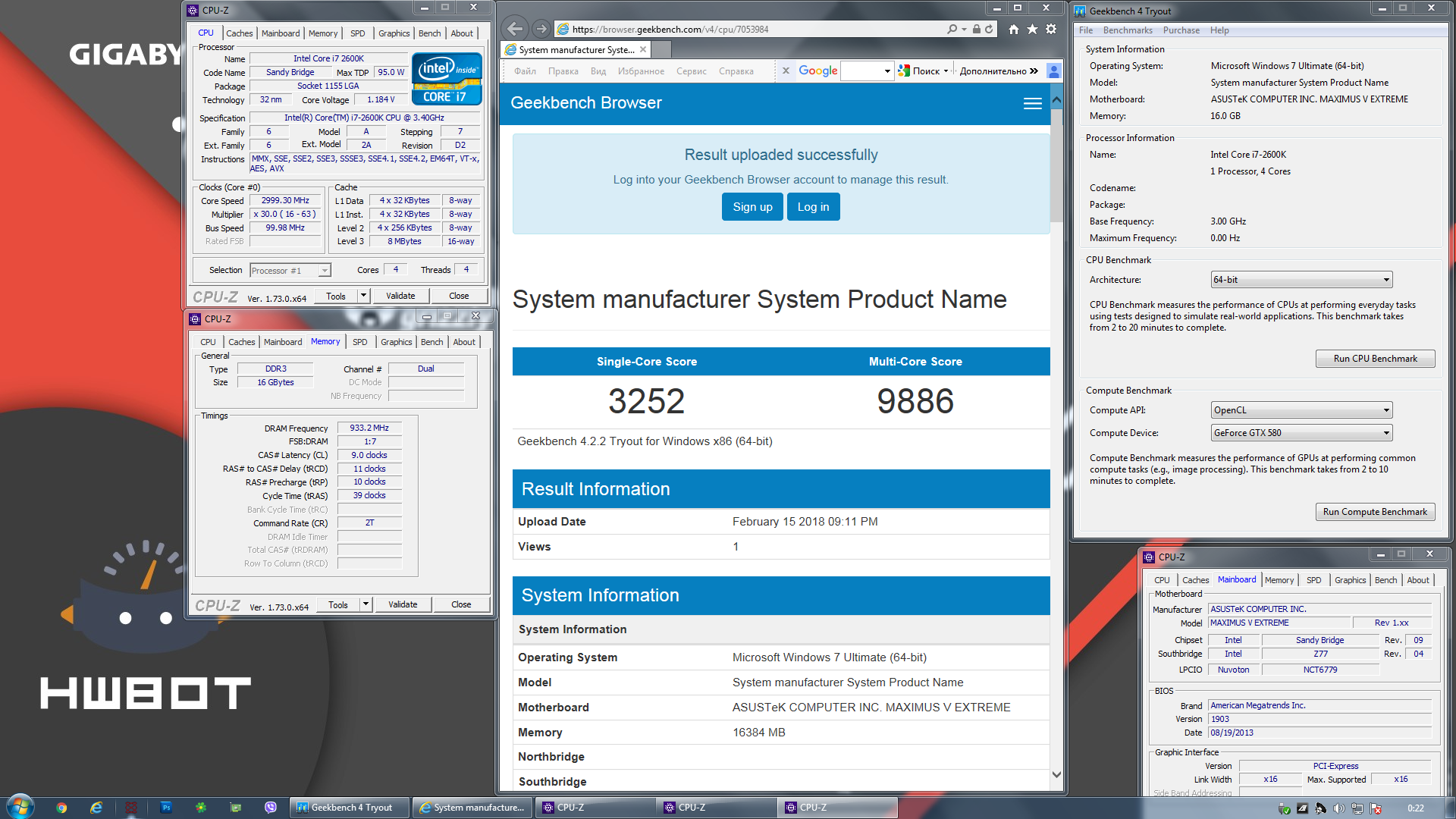Click browser scrollbar down arrow
Image resolution: width=1456 pixels, height=819 pixels.
click(x=1056, y=774)
